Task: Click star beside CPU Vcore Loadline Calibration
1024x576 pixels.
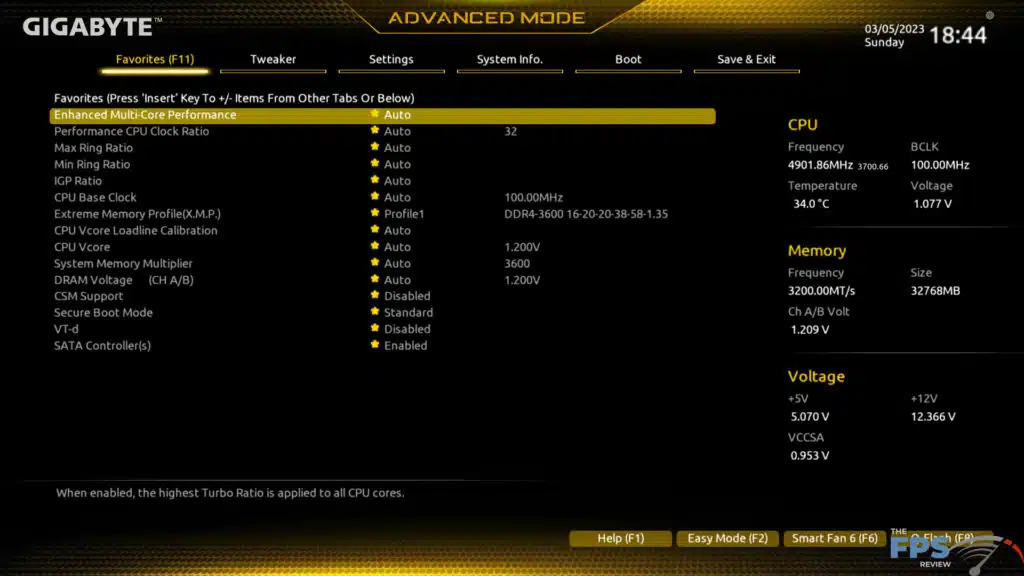Action: click(x=375, y=230)
